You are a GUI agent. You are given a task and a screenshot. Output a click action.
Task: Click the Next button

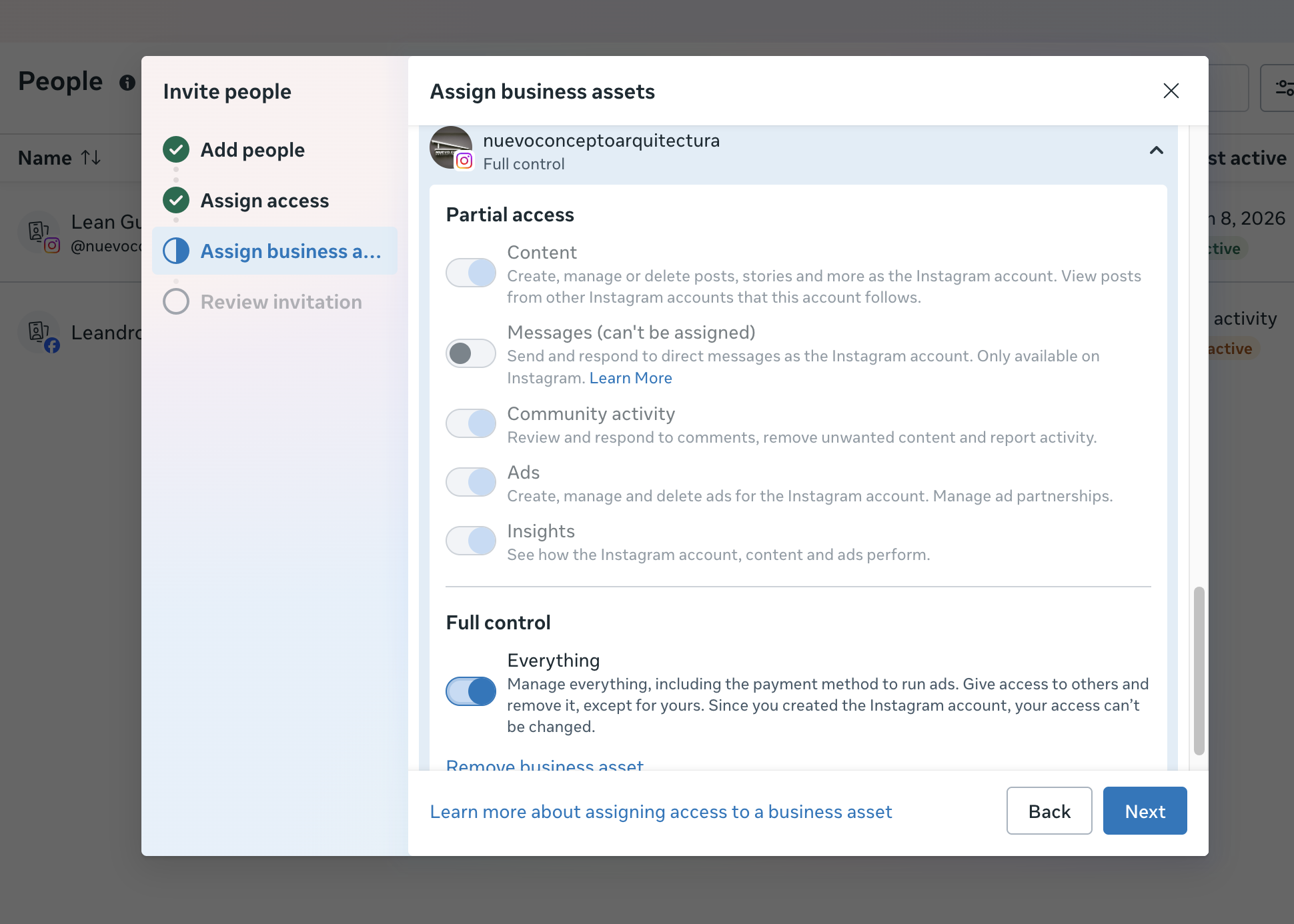click(1145, 811)
